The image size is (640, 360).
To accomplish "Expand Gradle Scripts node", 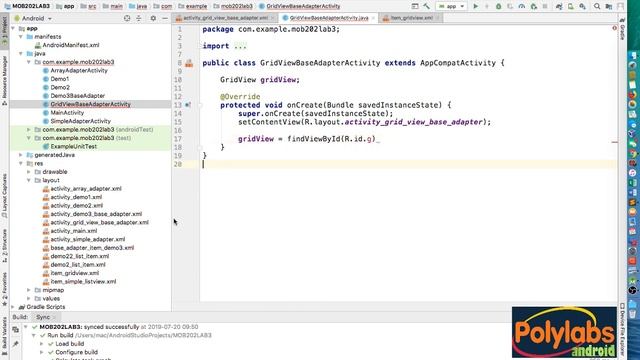I will (x=13, y=307).
